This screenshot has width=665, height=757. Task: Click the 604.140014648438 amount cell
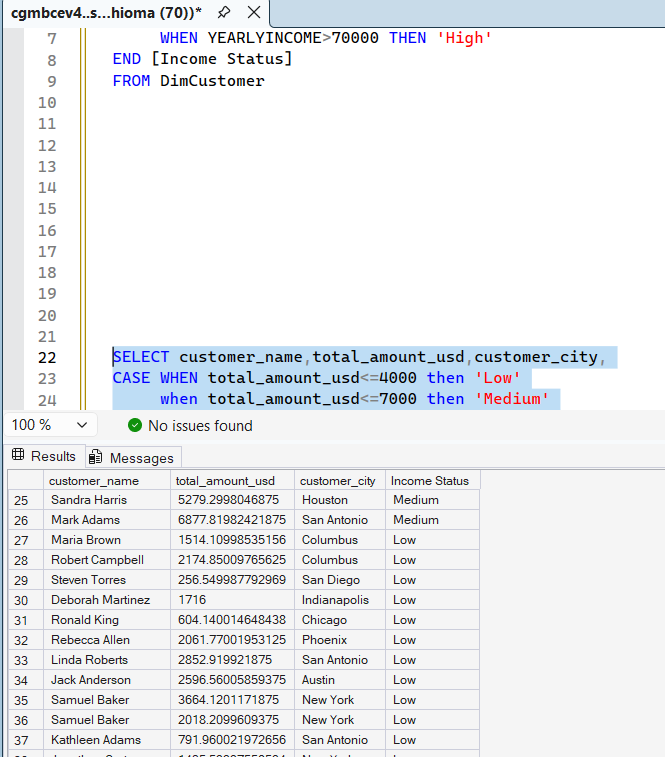click(232, 620)
